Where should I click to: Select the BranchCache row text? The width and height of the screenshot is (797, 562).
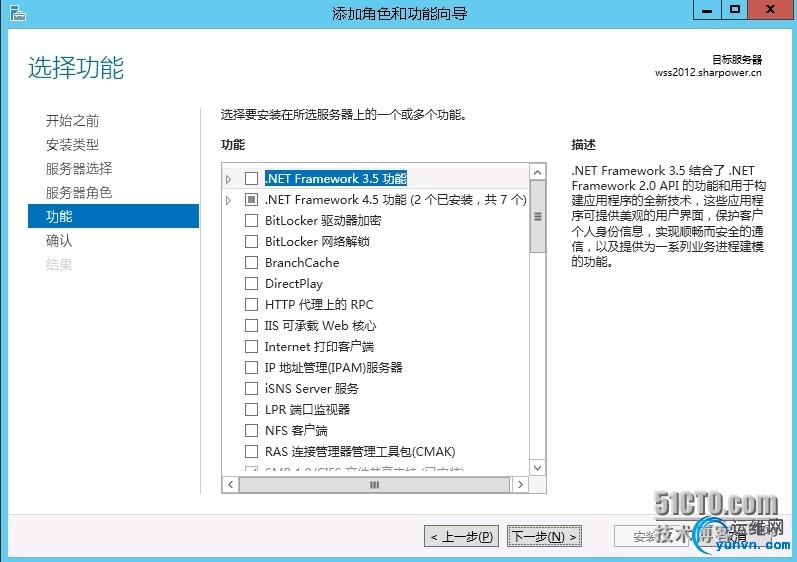(302, 262)
